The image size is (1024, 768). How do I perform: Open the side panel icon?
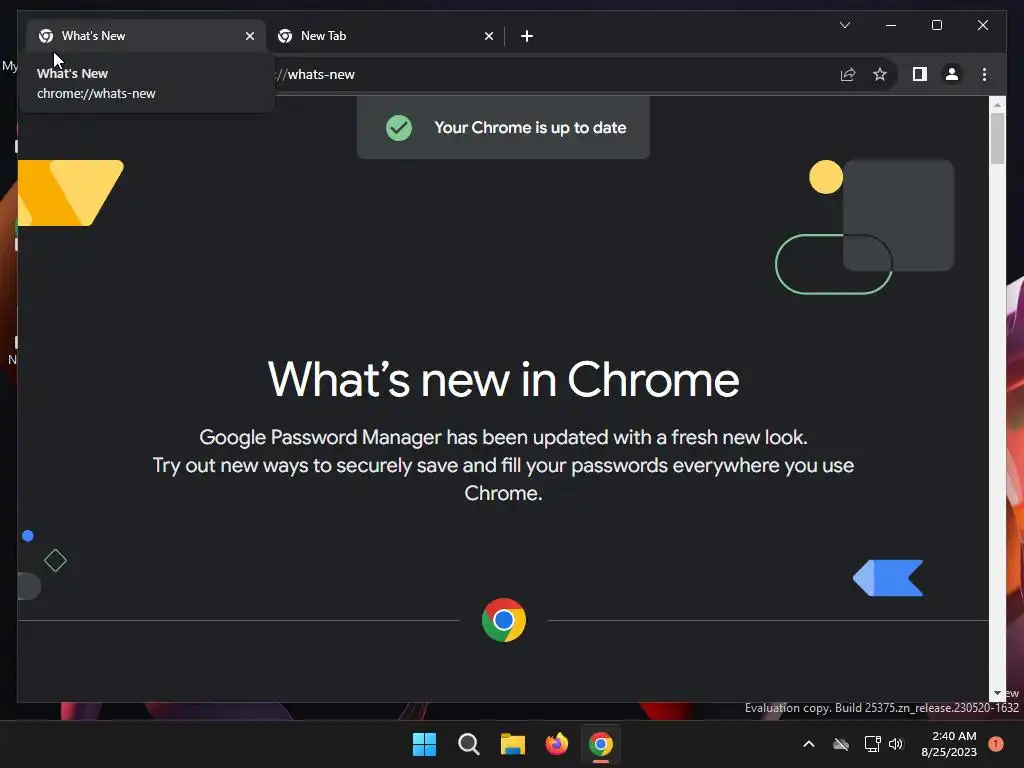tap(920, 74)
